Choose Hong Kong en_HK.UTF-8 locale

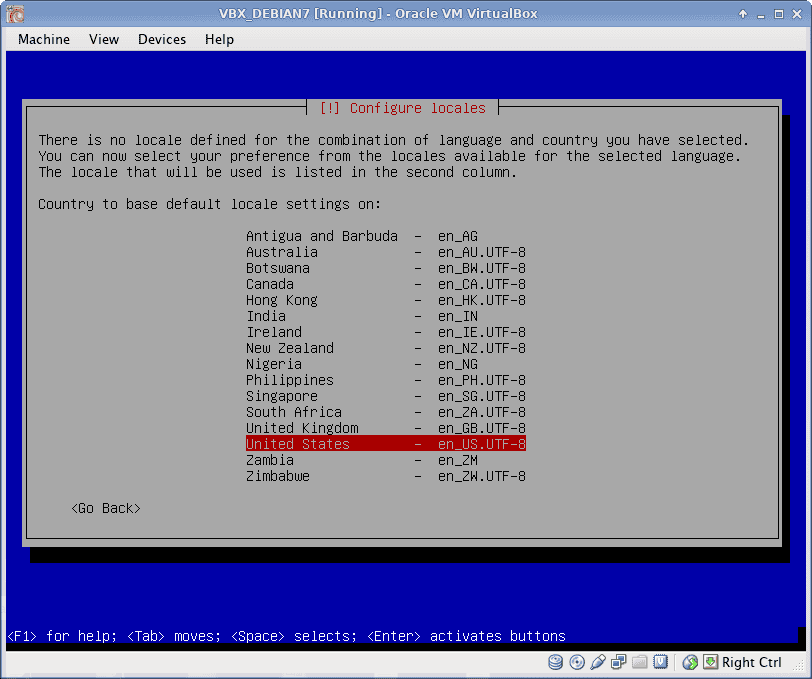click(386, 300)
